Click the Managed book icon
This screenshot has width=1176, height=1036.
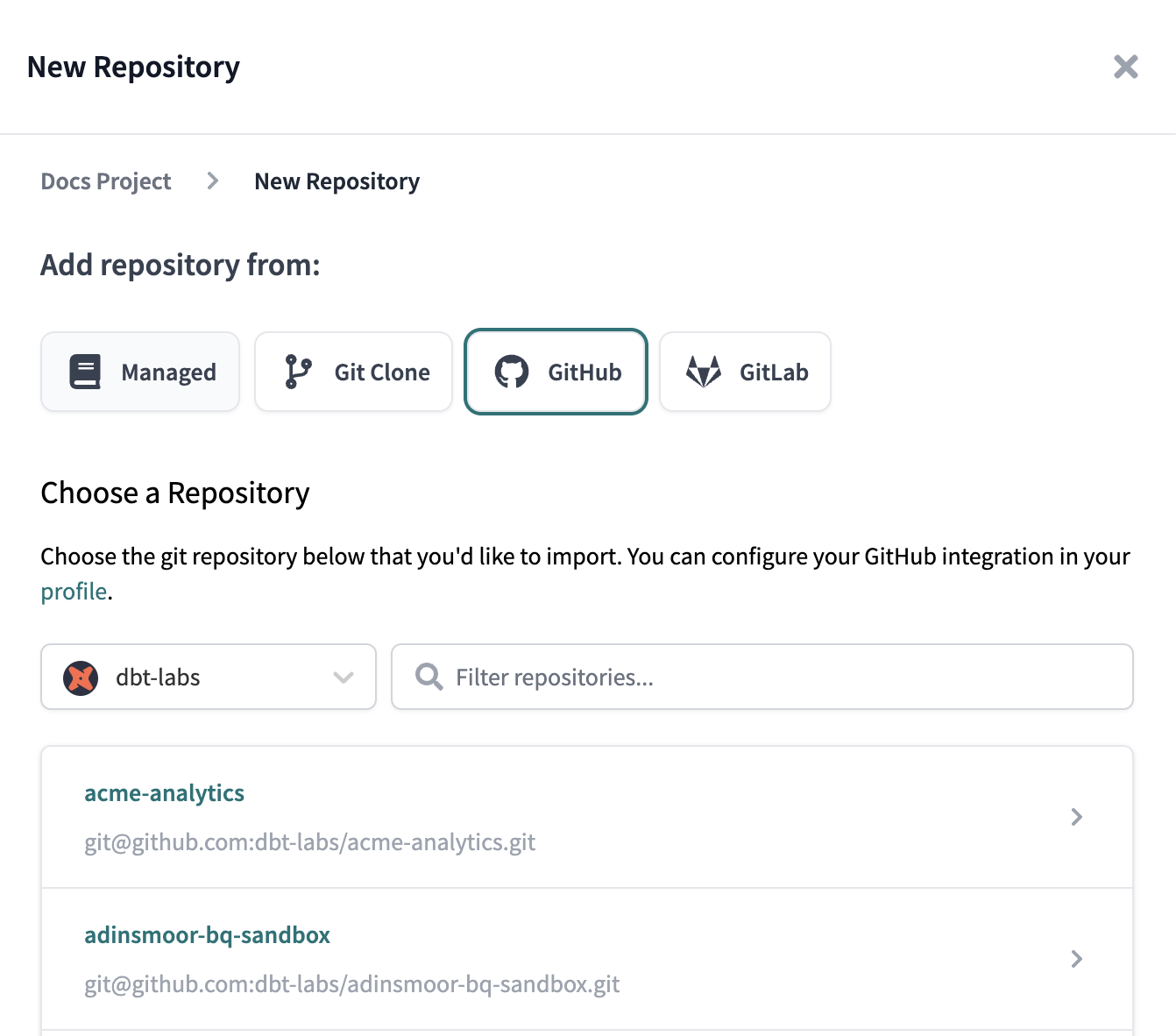pos(85,372)
